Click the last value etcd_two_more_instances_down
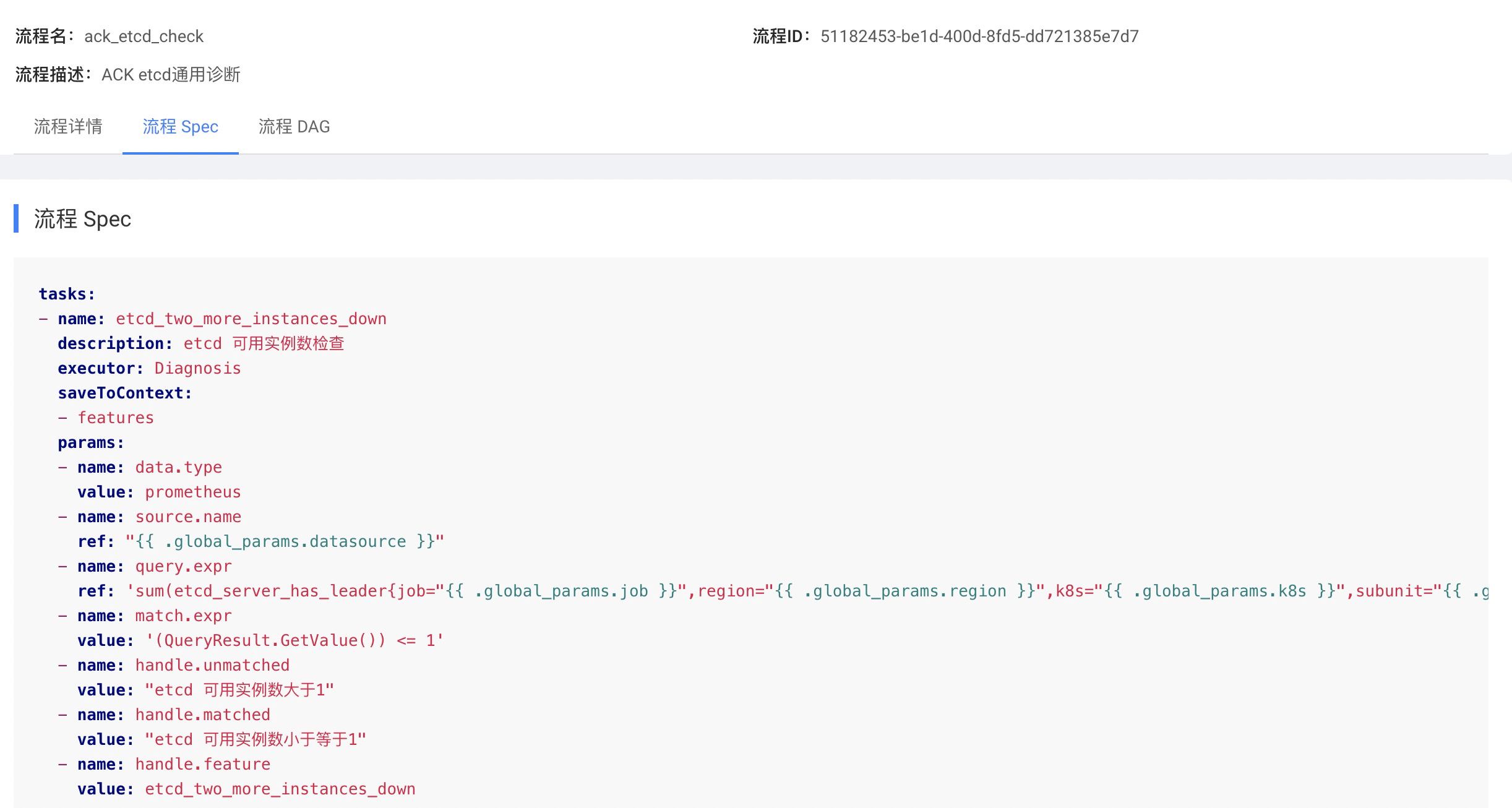 (280, 789)
